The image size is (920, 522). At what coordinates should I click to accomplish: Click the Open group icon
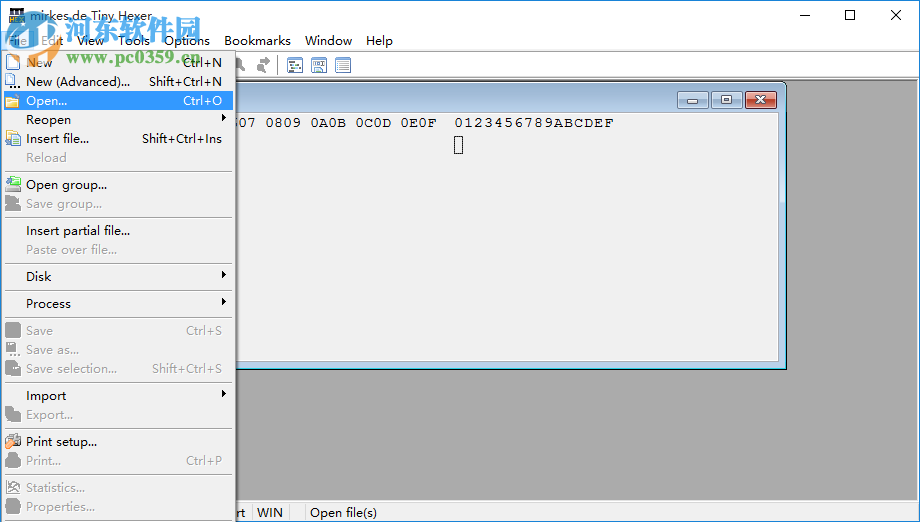[x=13, y=184]
